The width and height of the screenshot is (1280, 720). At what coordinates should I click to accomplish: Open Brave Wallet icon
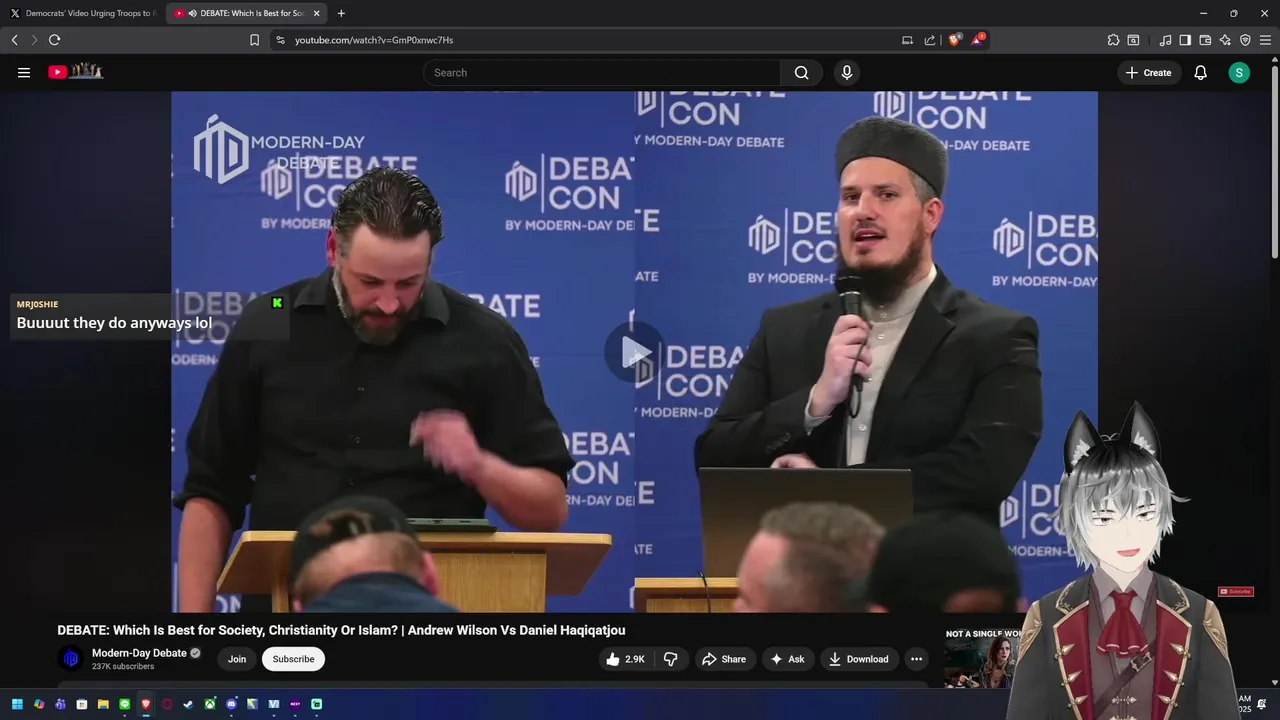1205,40
